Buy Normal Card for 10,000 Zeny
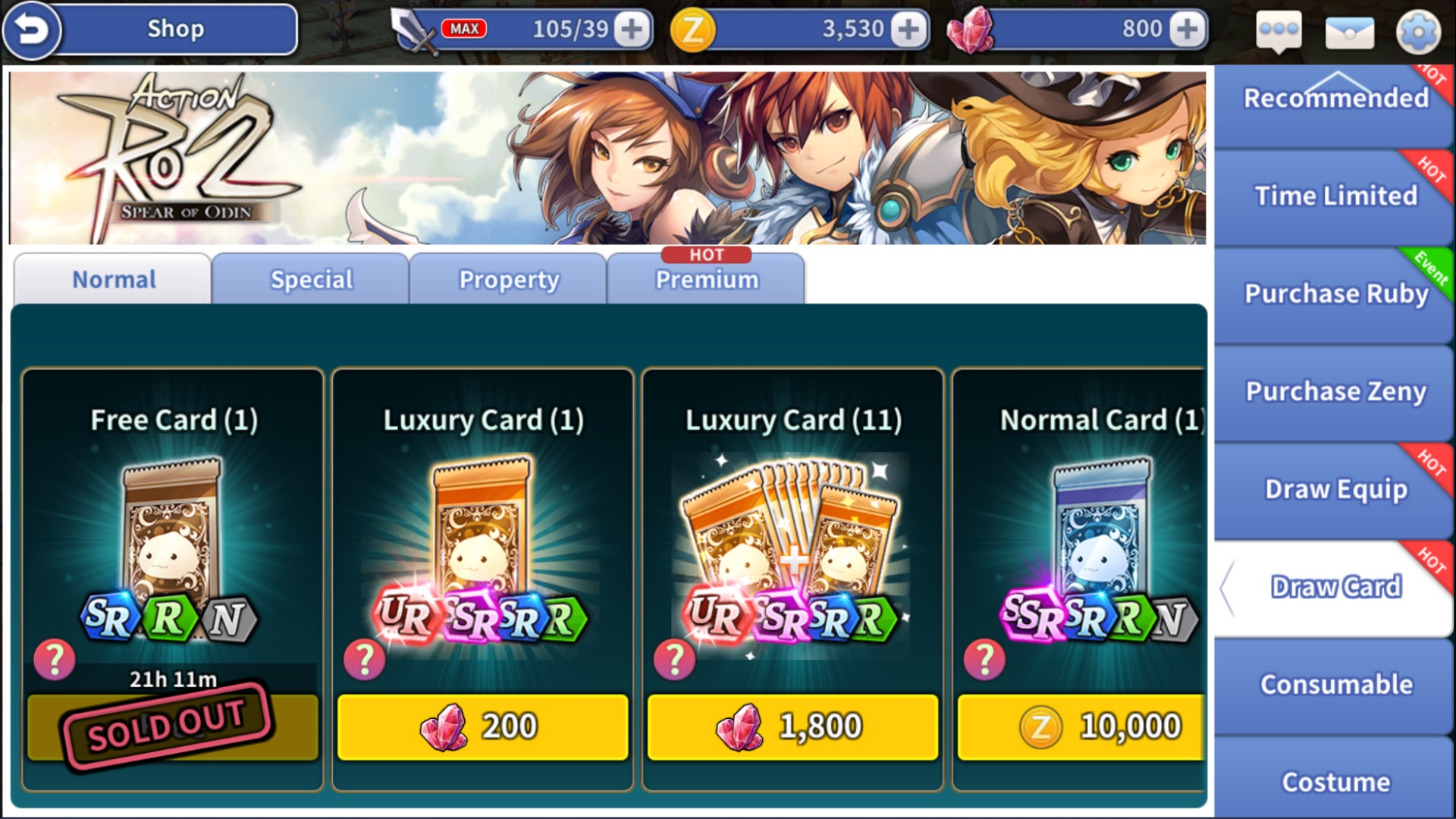The width and height of the screenshot is (1456, 819). tap(1081, 726)
